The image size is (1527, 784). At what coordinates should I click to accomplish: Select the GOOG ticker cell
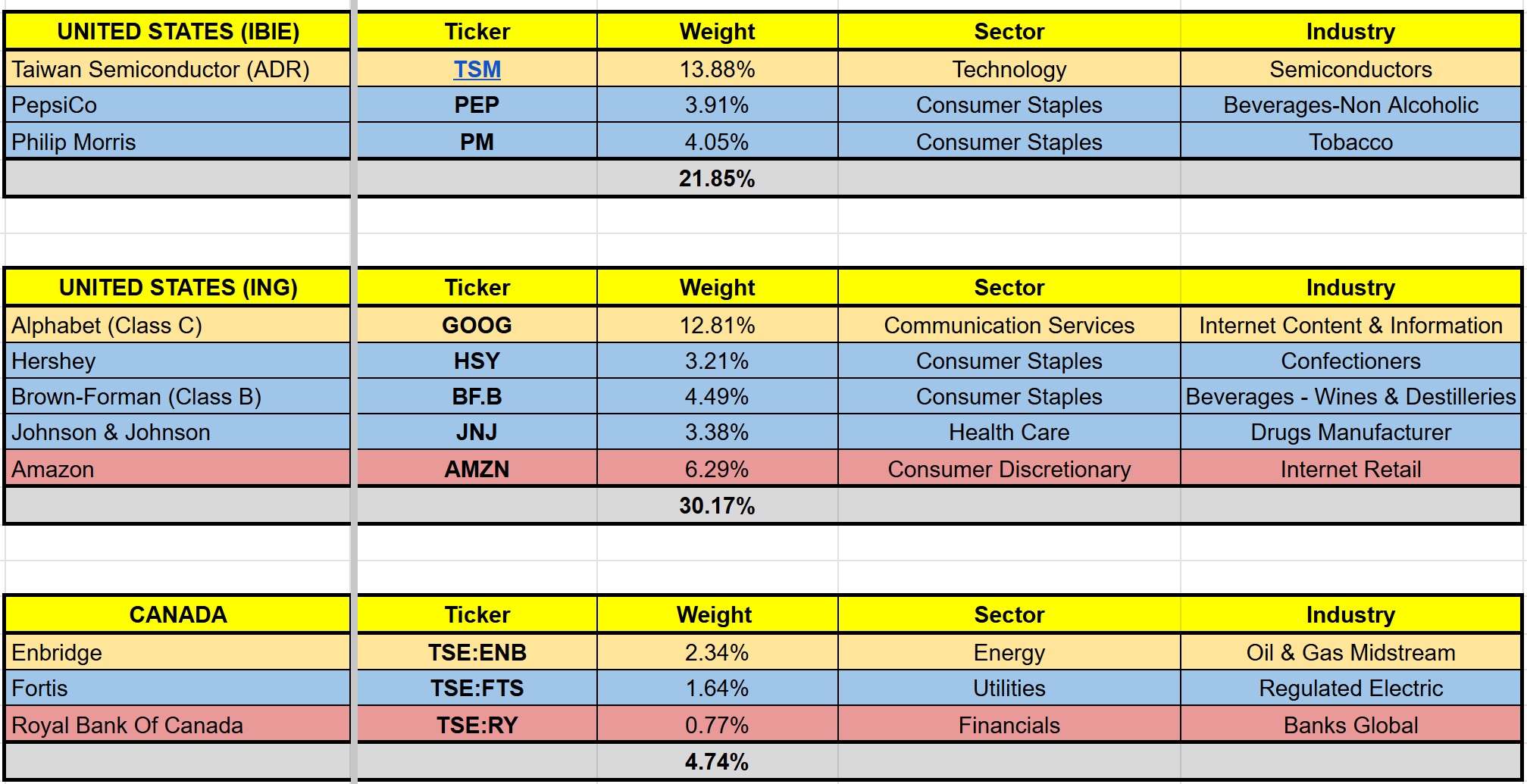click(x=477, y=326)
